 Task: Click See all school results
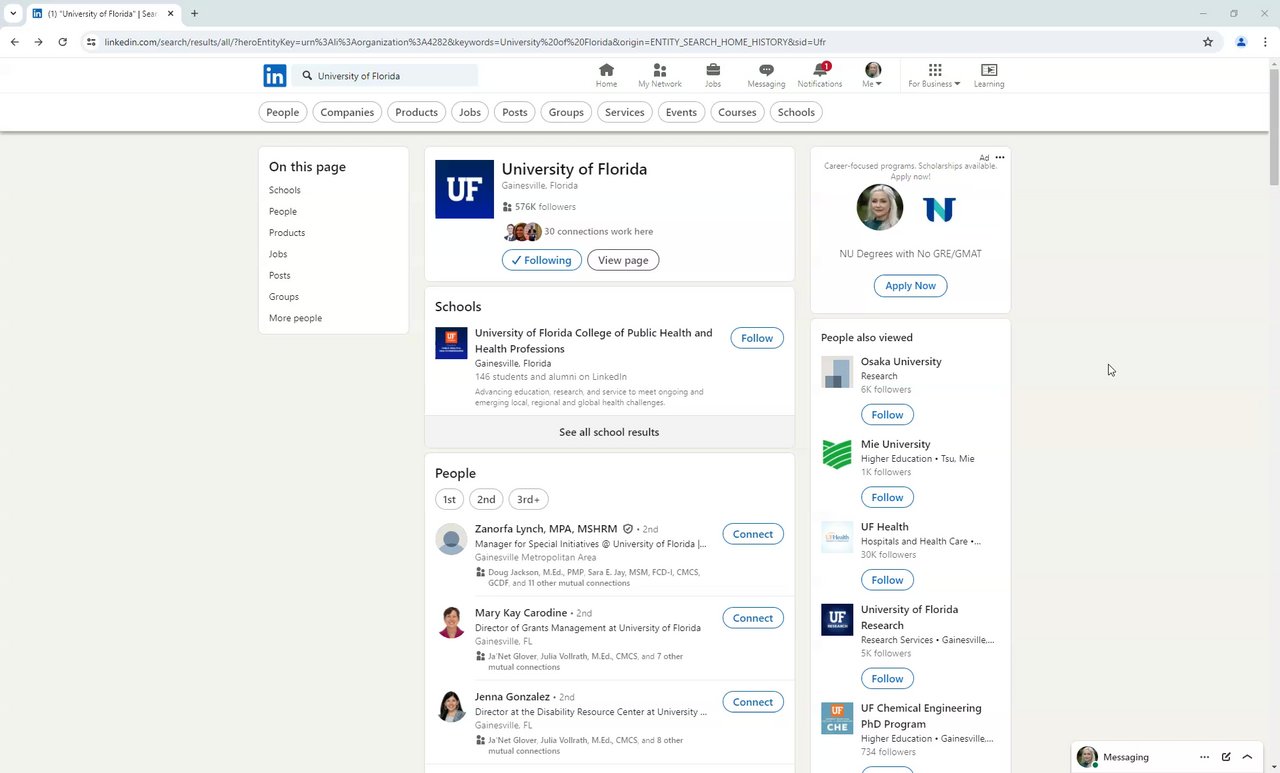coord(609,432)
